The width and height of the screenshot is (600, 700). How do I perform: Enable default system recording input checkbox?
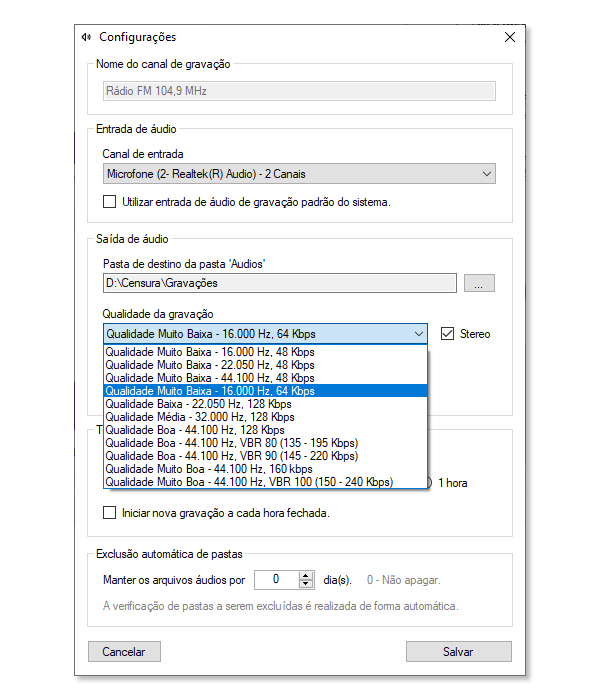(x=109, y=202)
